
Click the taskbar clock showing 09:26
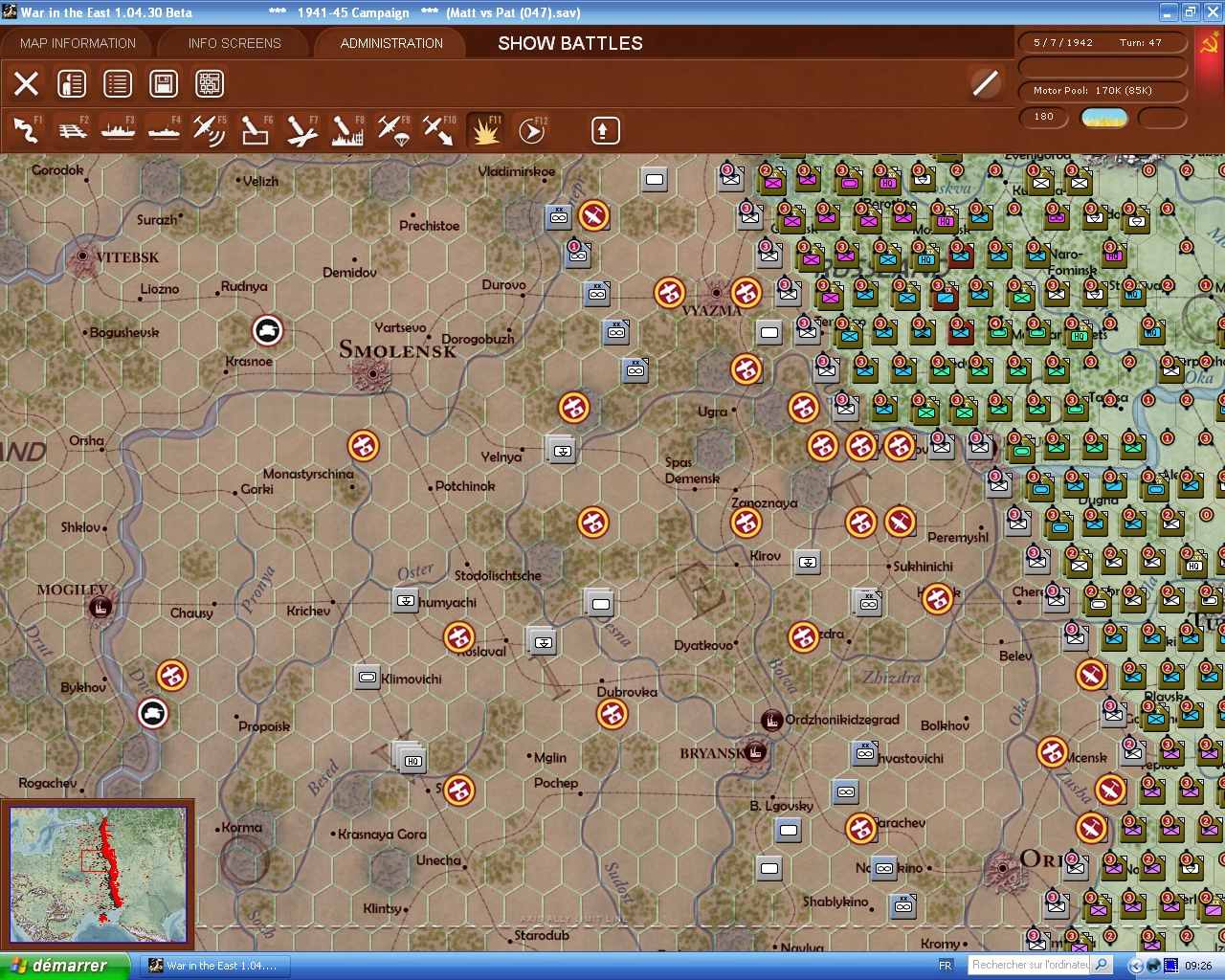pyautogui.click(x=1198, y=966)
